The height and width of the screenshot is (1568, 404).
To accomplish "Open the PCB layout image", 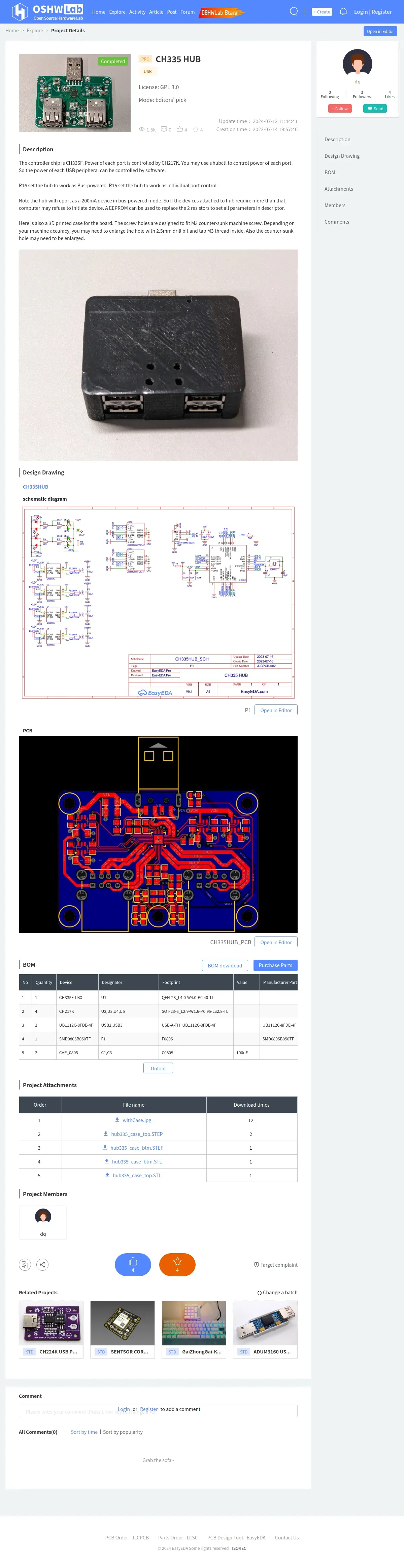I will point(158,834).
